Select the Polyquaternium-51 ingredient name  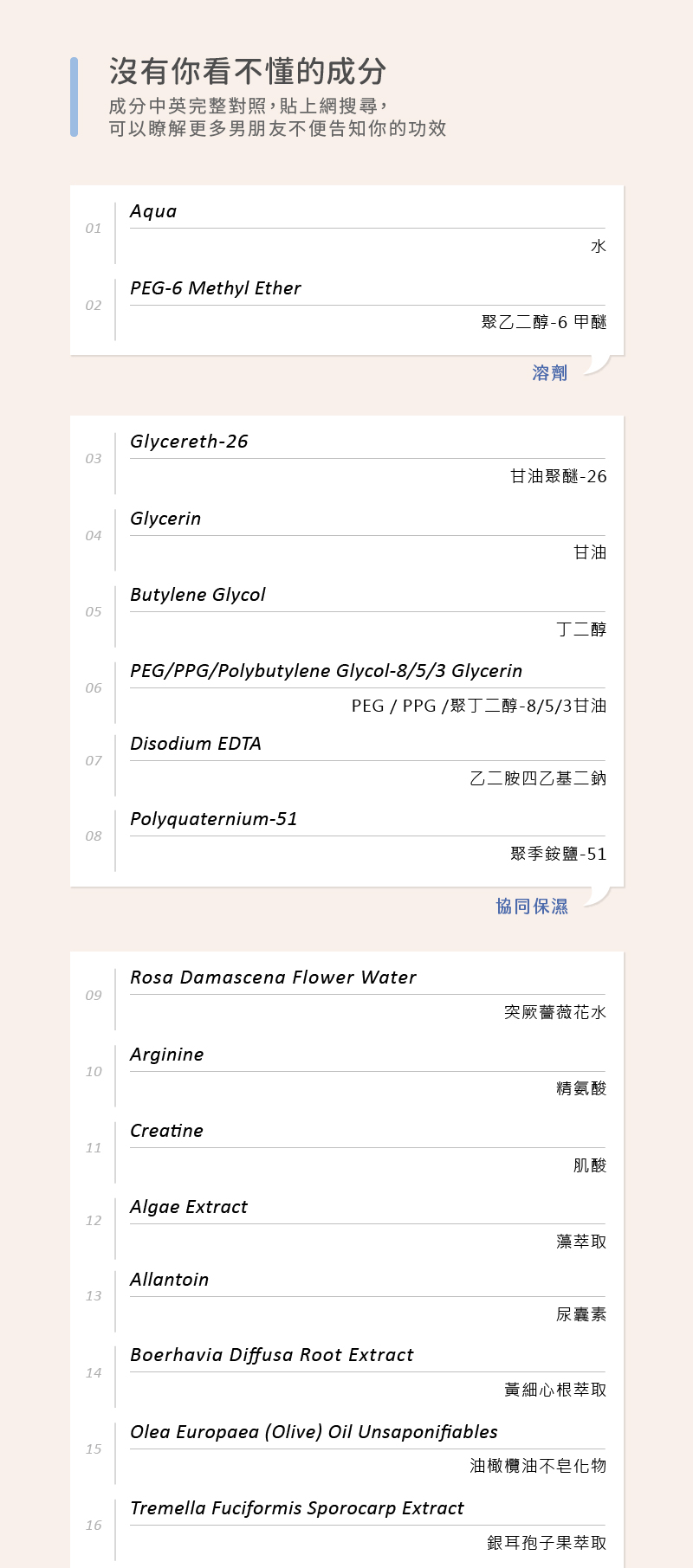[214, 819]
